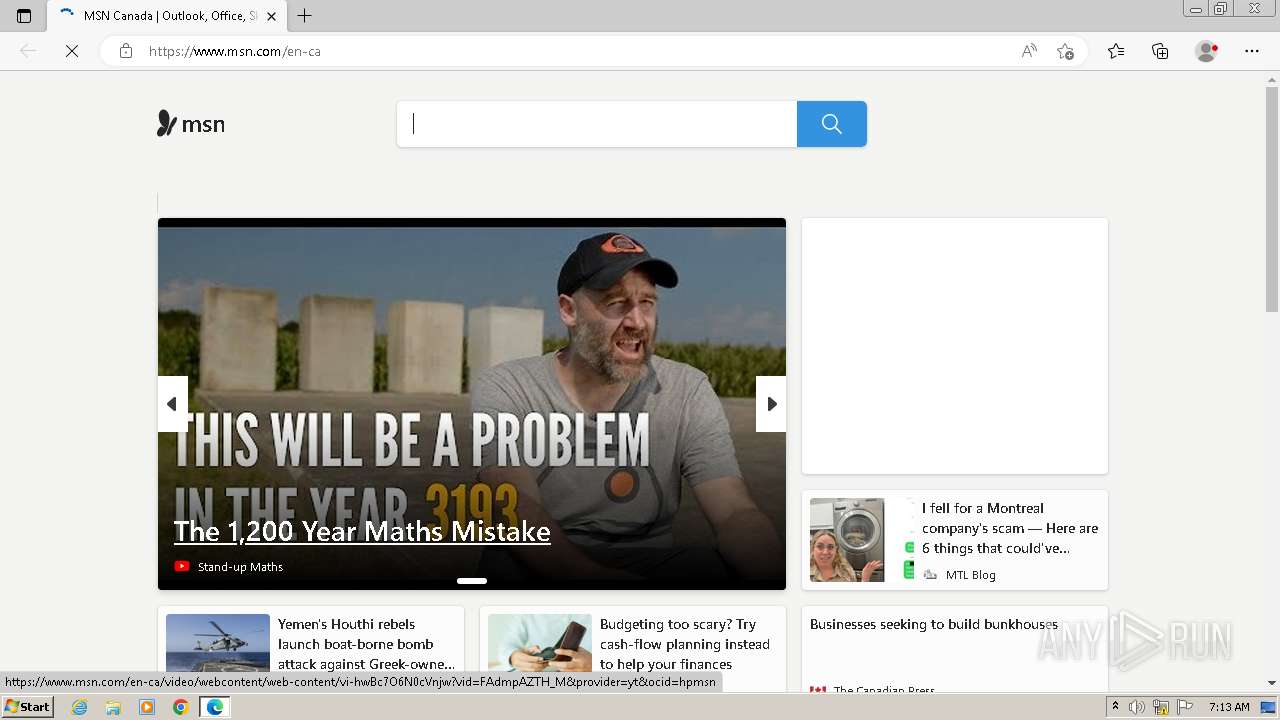
Task: Open The 1,200 Year Maths Mistake headline
Action: pos(362,531)
